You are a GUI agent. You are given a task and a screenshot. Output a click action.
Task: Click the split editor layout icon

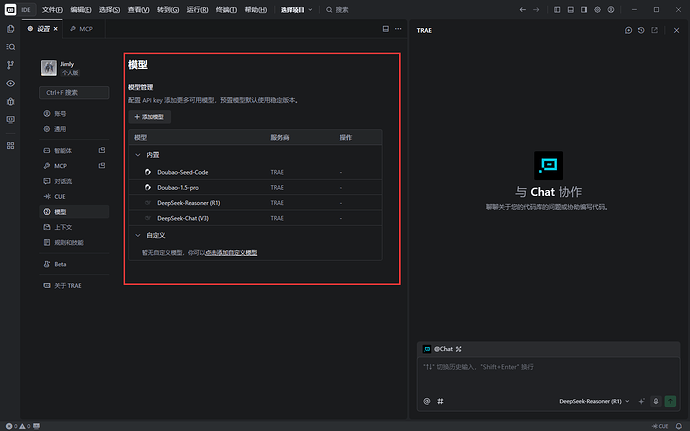385,29
